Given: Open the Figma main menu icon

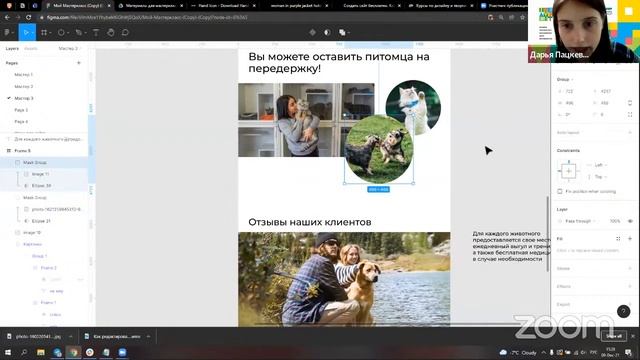Looking at the screenshot, I should [7, 32].
